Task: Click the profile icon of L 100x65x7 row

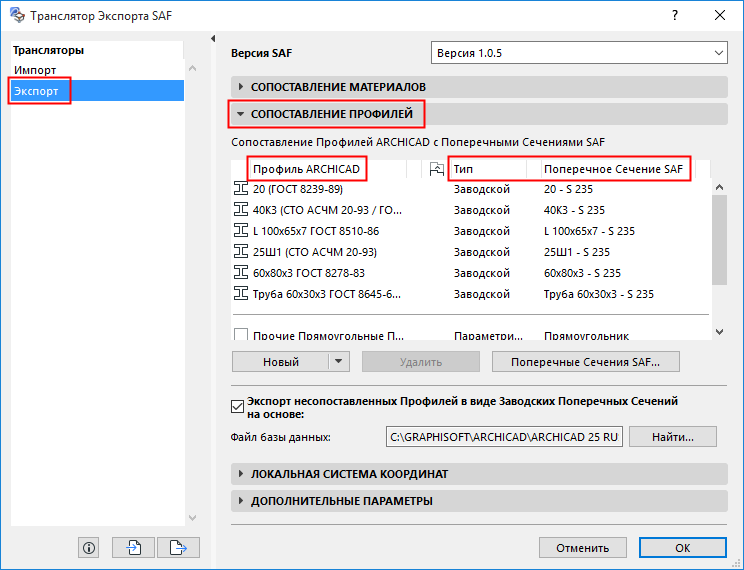Action: coord(241,231)
